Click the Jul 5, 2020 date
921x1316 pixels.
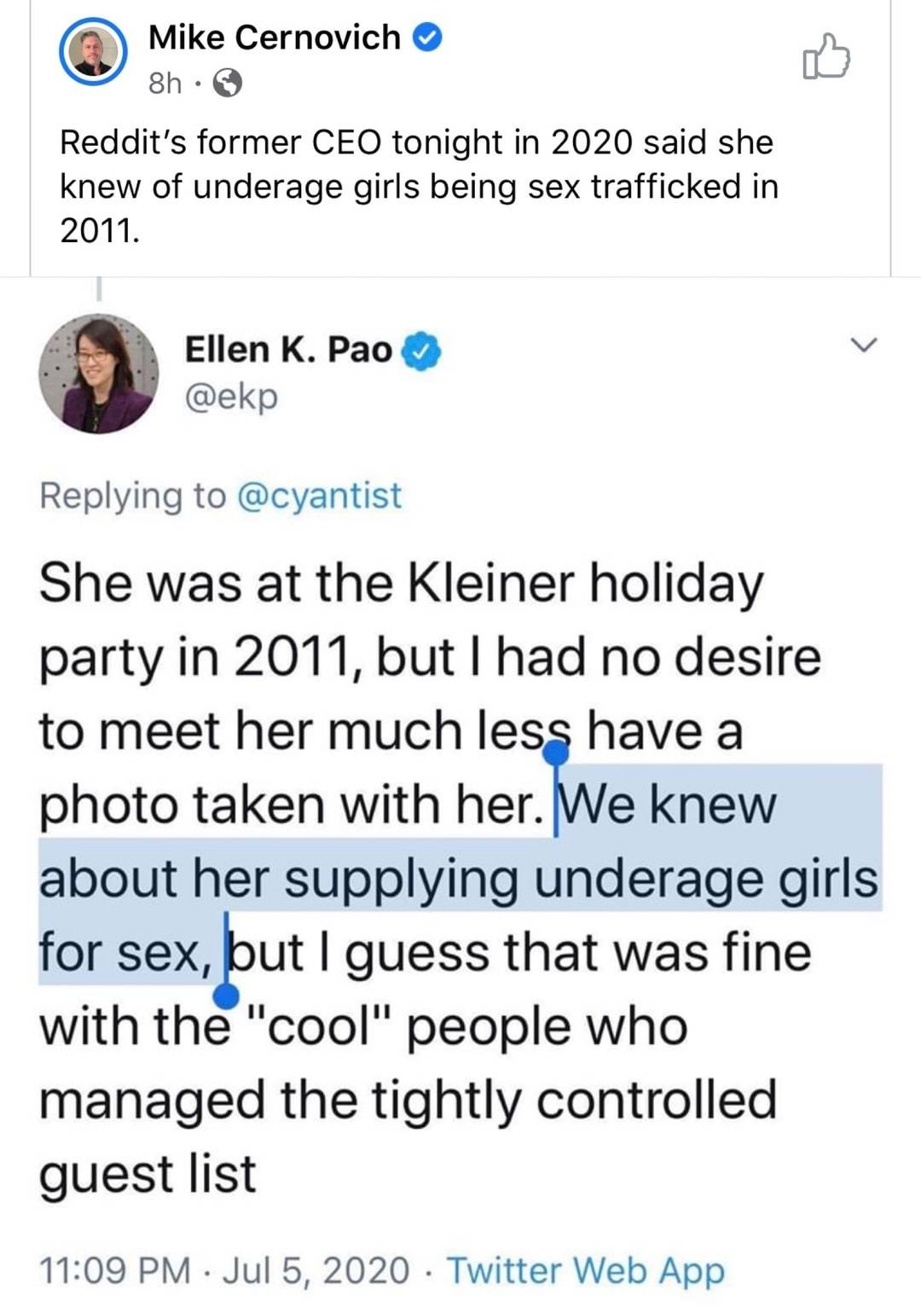316,1270
